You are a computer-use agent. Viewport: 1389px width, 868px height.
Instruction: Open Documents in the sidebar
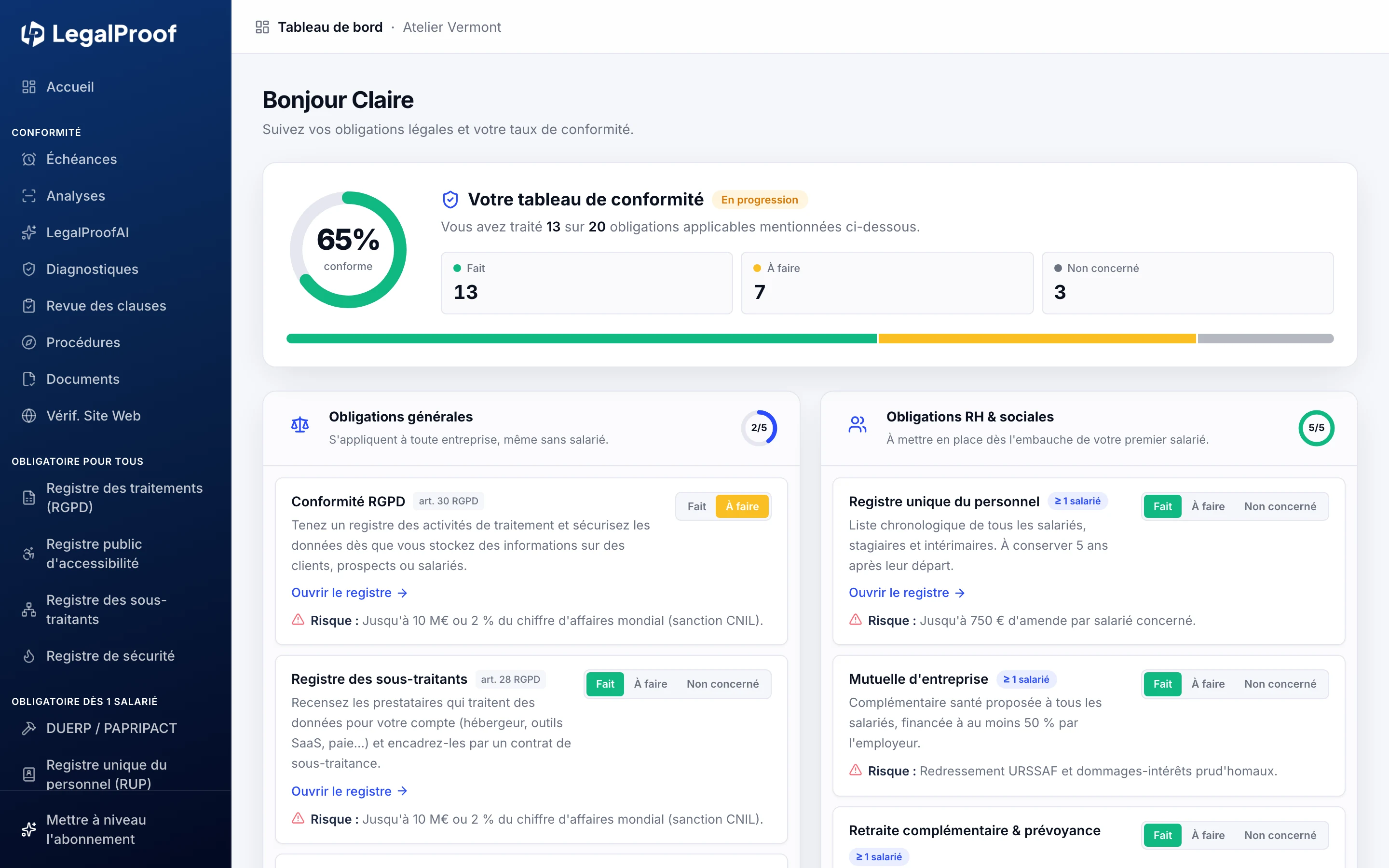coord(115,379)
